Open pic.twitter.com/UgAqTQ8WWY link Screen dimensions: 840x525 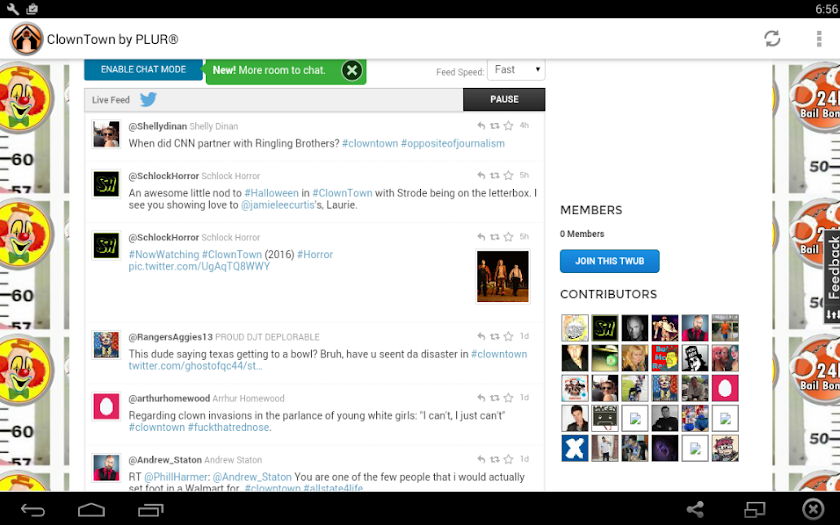click(x=199, y=266)
